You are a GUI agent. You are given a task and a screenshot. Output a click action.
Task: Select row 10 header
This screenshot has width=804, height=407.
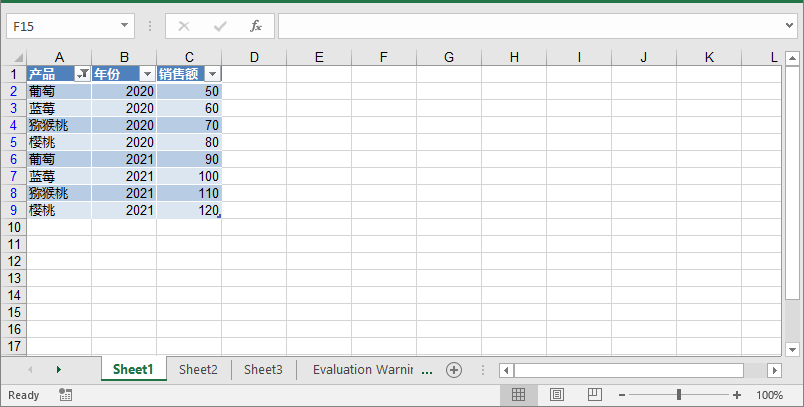14,227
